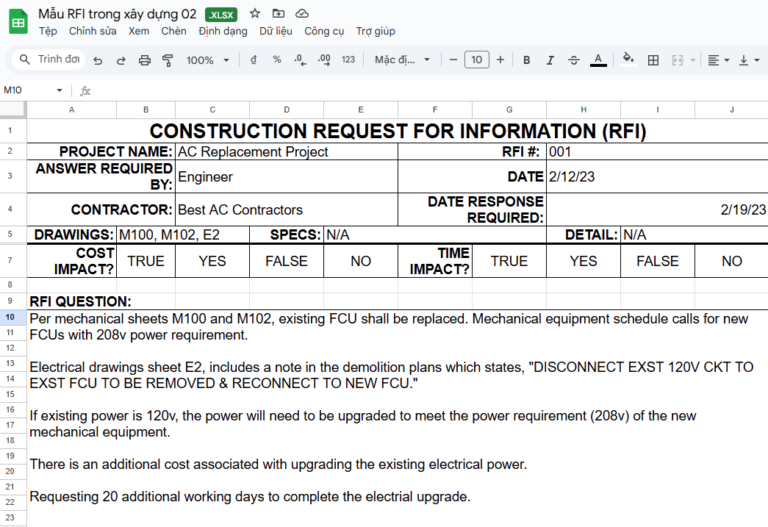Image resolution: width=768 pixels, height=527 pixels.
Task: Format as percent with % icon
Action: point(277,60)
